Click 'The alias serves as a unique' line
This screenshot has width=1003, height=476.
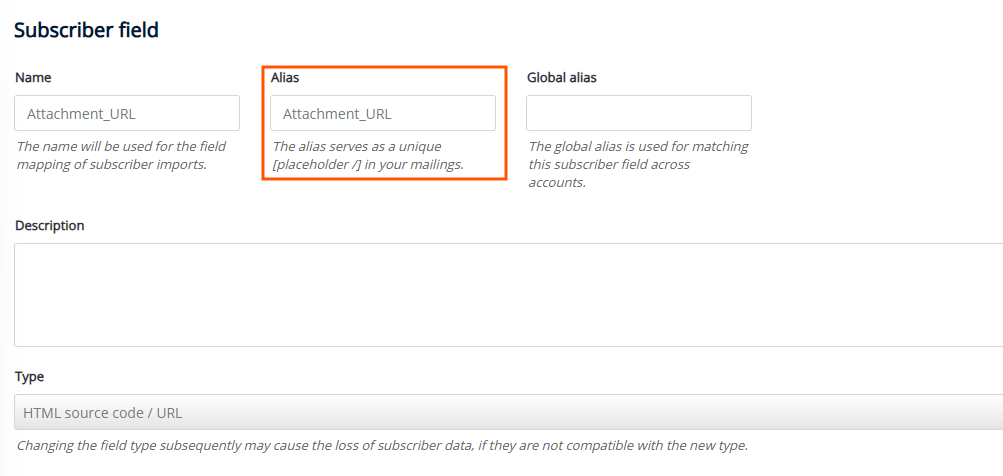pos(357,147)
